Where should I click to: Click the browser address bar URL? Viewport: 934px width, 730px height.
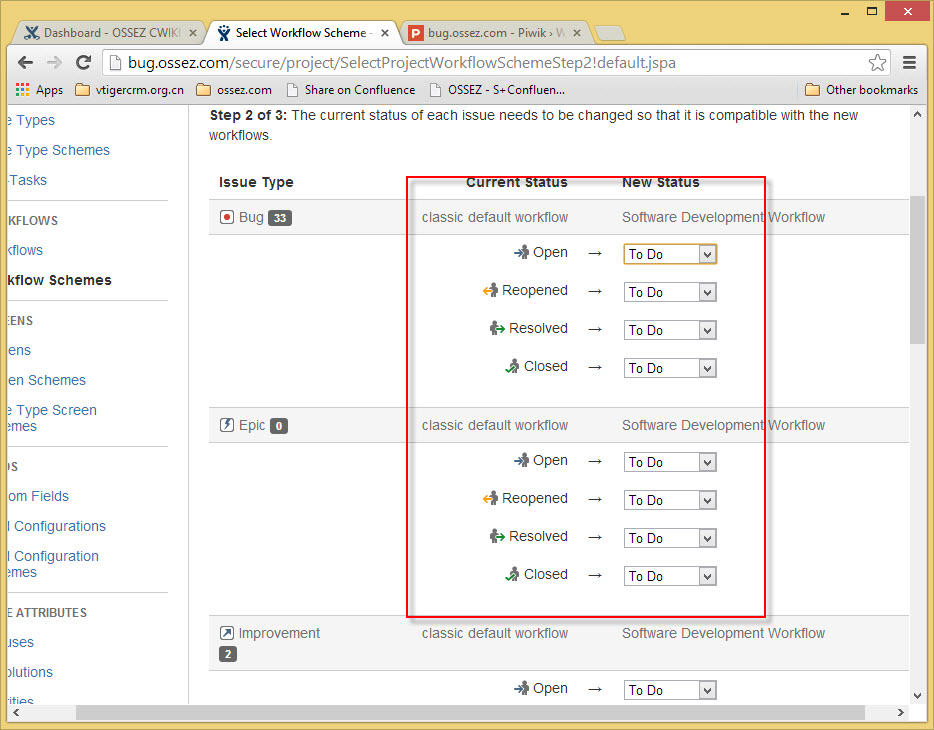point(401,63)
